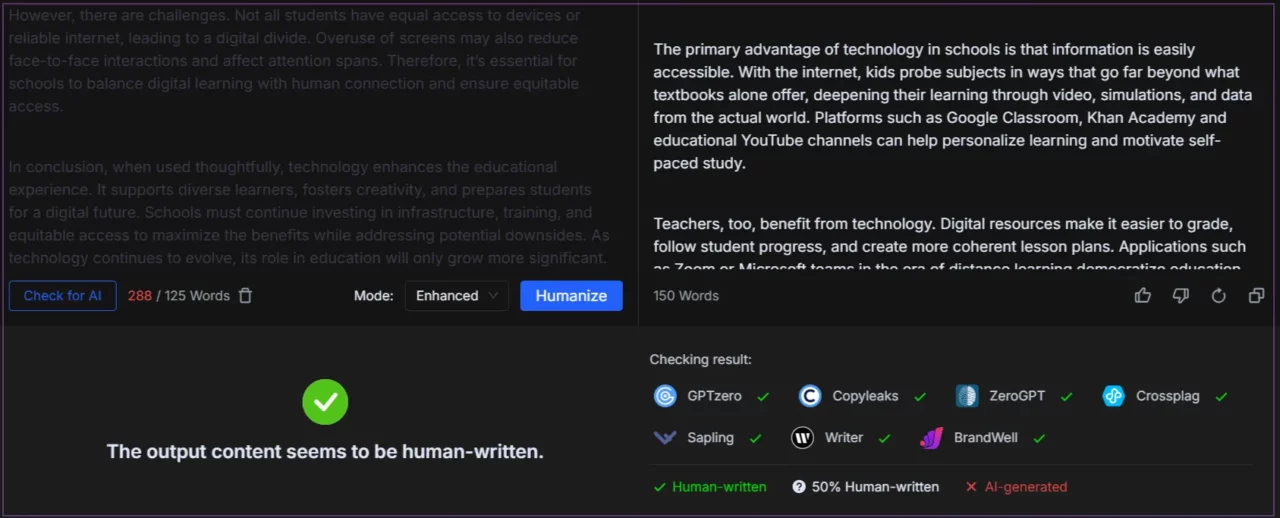
Task: Open the Enhanced mode dropdown
Action: tap(457, 296)
